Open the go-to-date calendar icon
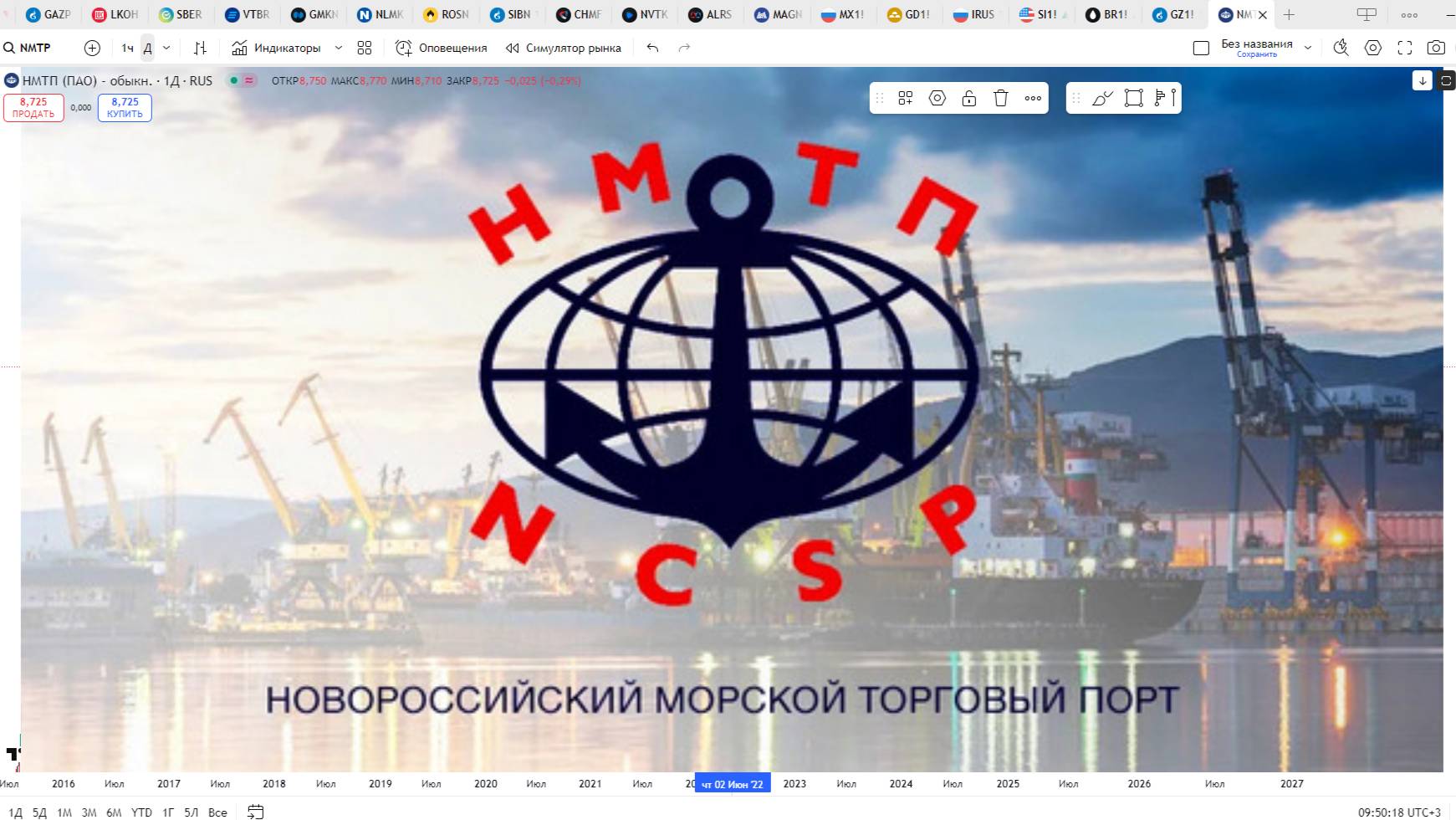Image resolution: width=1456 pixels, height=820 pixels. 256,812
